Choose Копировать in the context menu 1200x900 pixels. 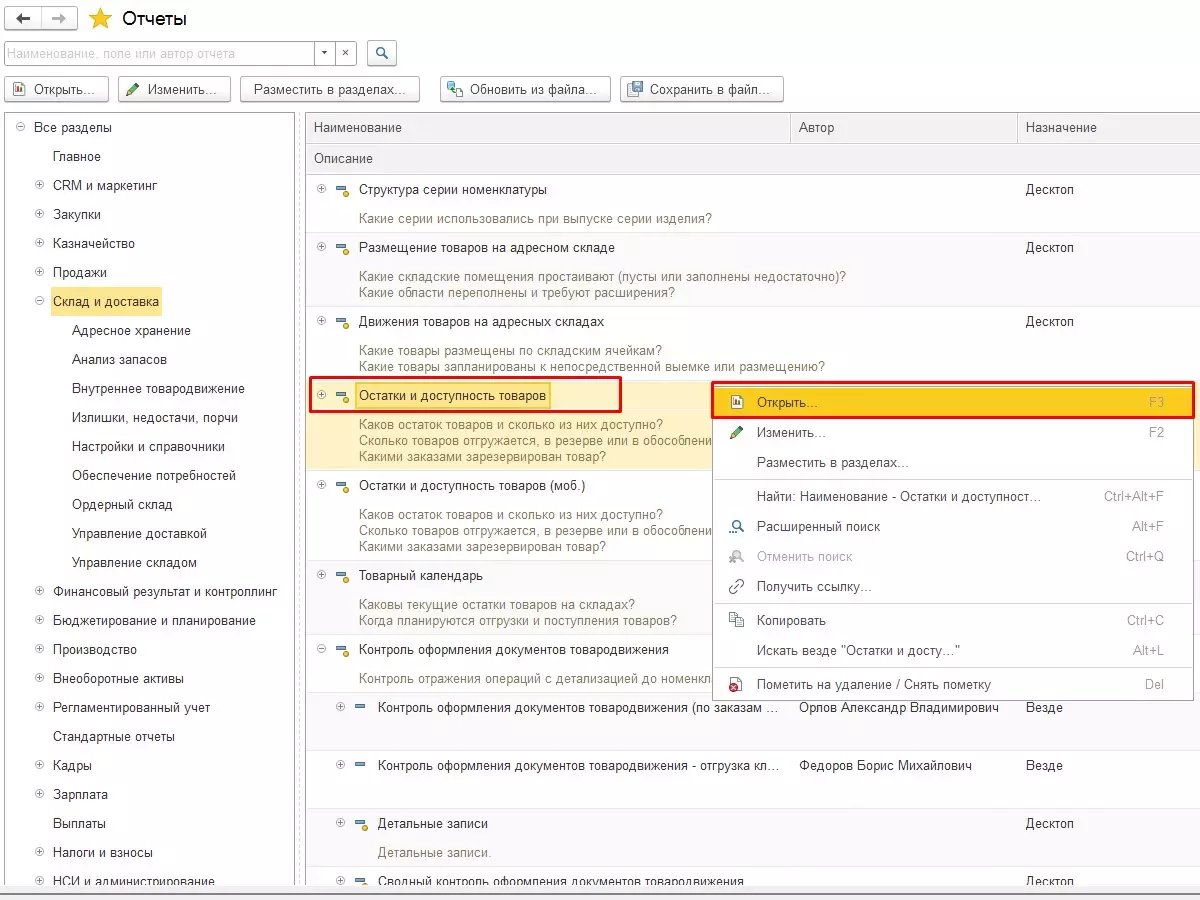click(x=952, y=620)
